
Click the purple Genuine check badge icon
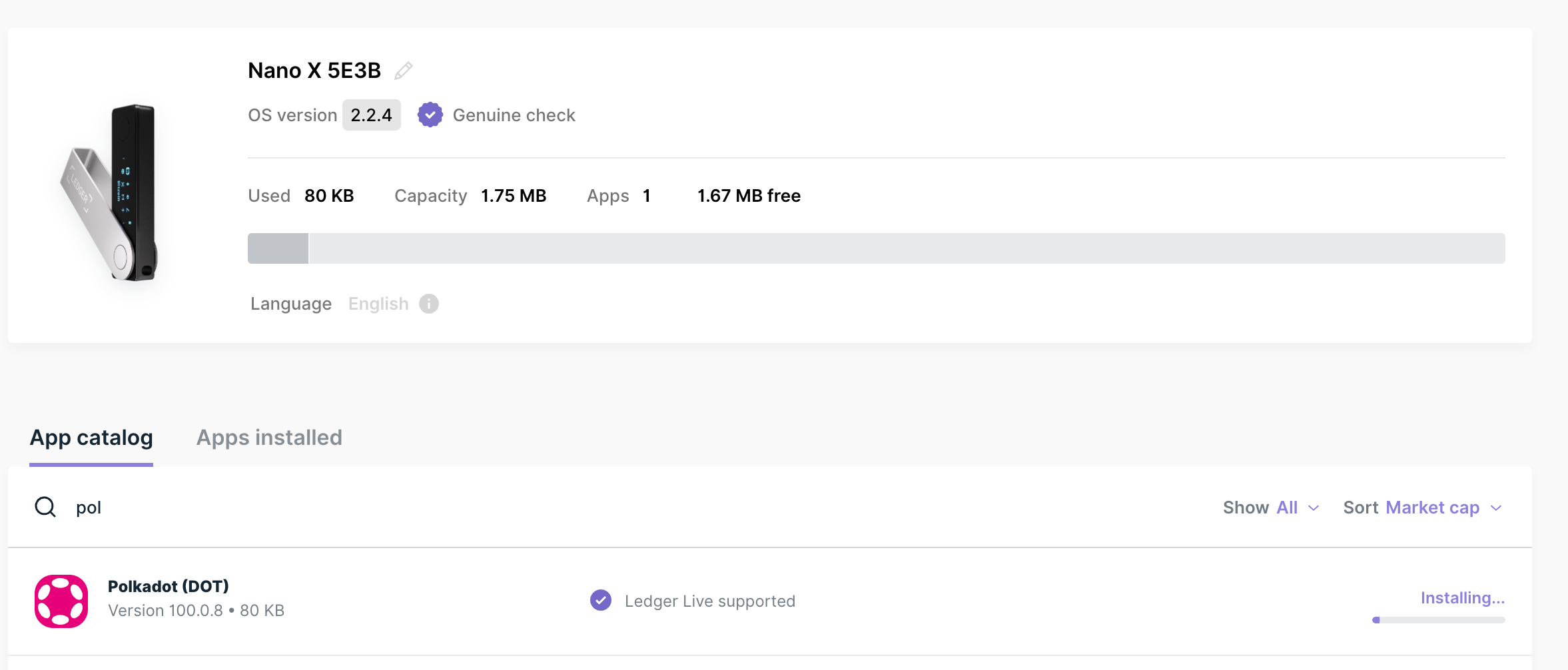tap(430, 115)
